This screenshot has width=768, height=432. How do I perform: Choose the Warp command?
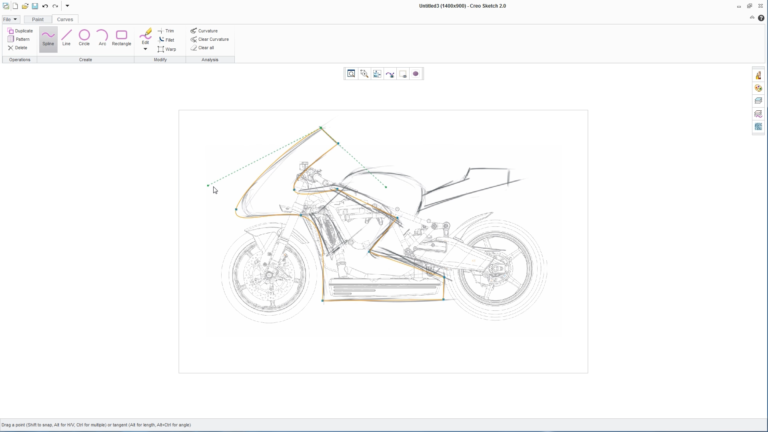167,49
